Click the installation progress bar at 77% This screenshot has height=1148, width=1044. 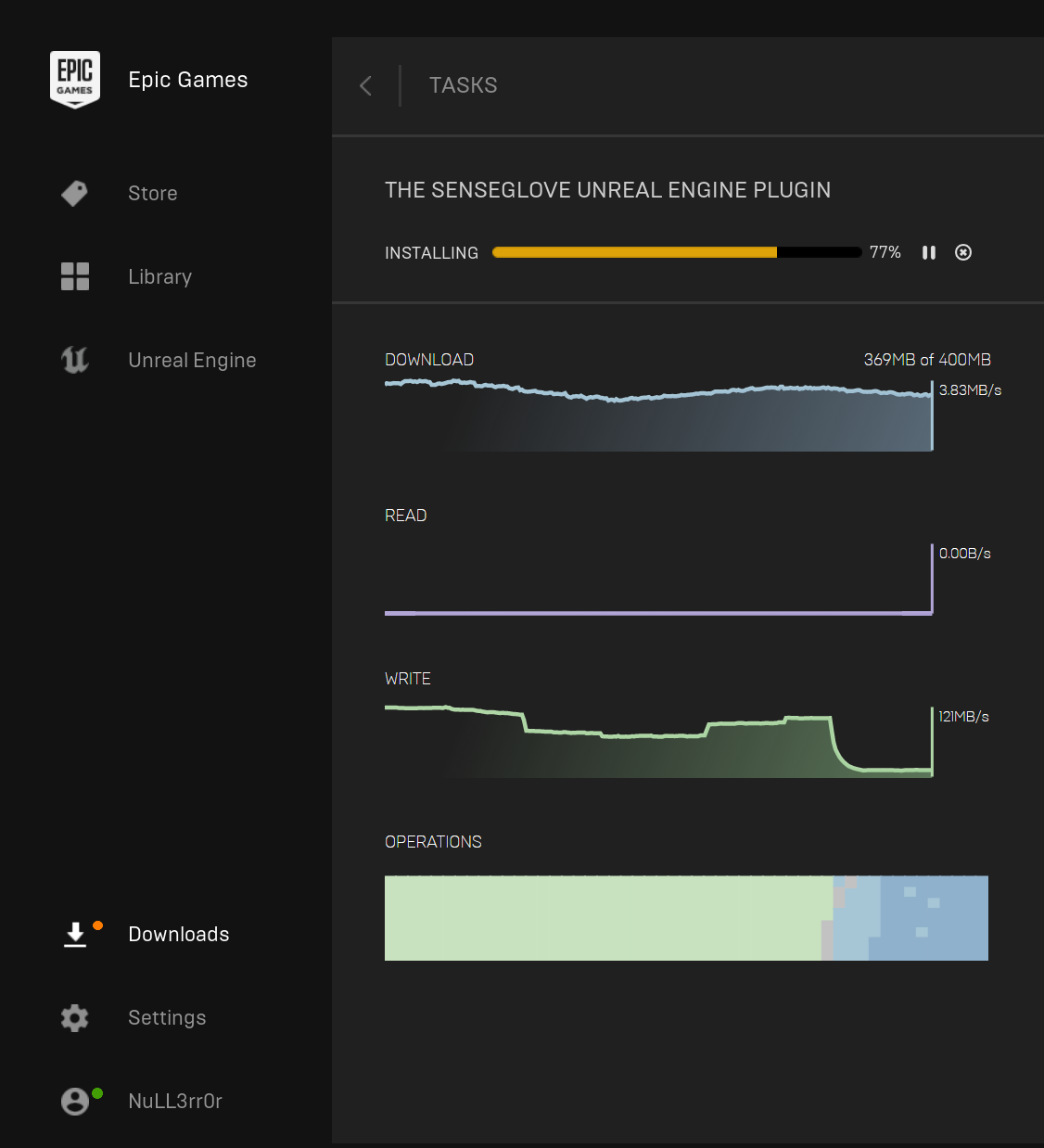point(677,252)
